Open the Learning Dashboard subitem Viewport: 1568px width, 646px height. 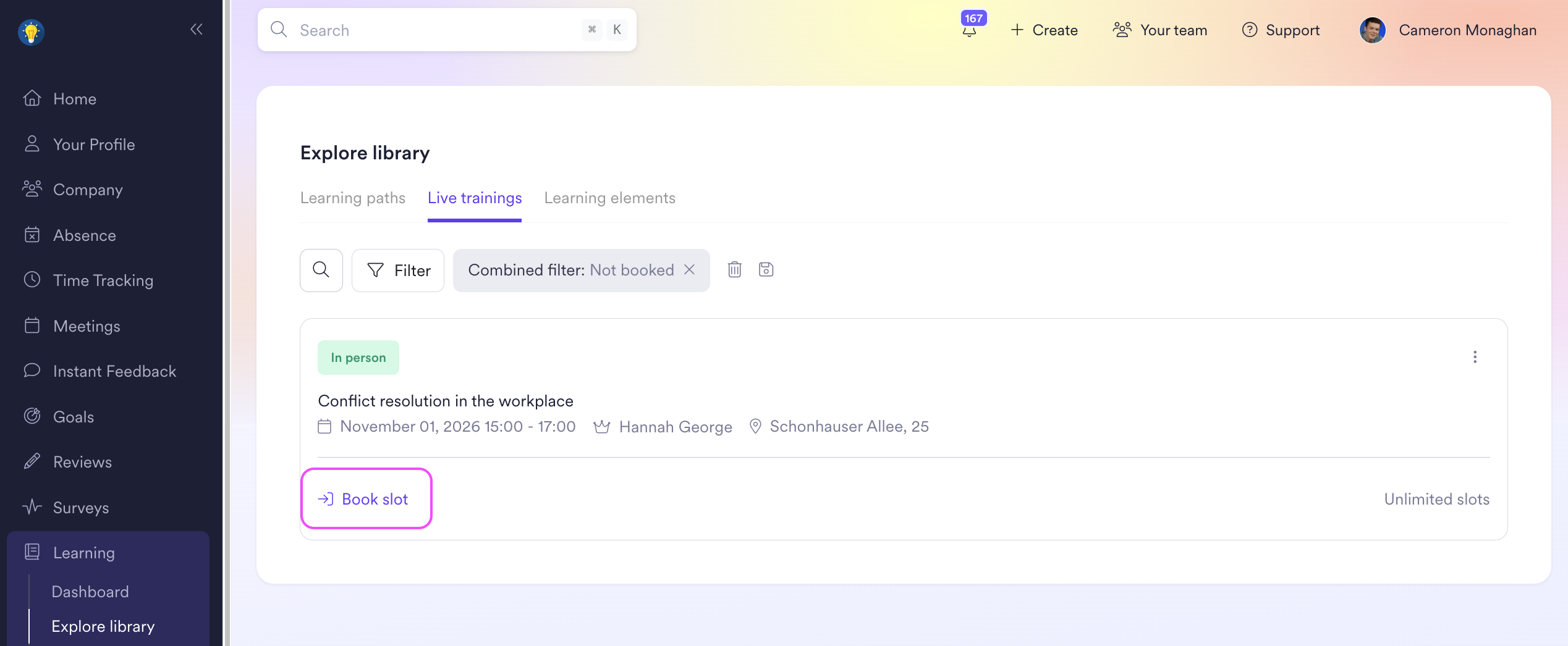tap(90, 592)
